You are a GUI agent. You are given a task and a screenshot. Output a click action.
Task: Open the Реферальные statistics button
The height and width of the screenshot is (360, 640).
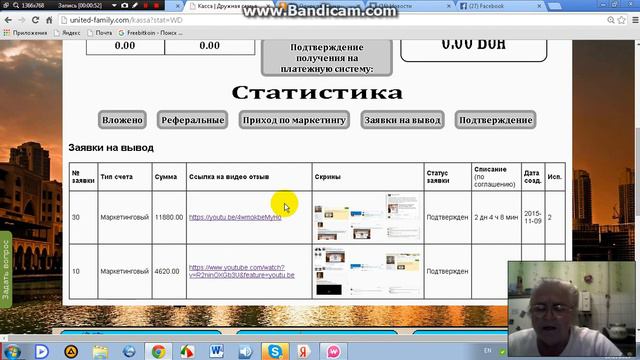point(193,120)
